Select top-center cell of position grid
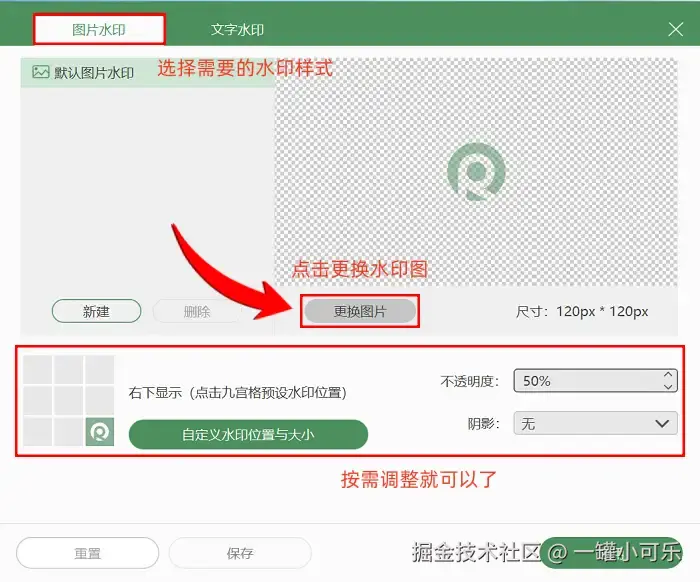 68,370
